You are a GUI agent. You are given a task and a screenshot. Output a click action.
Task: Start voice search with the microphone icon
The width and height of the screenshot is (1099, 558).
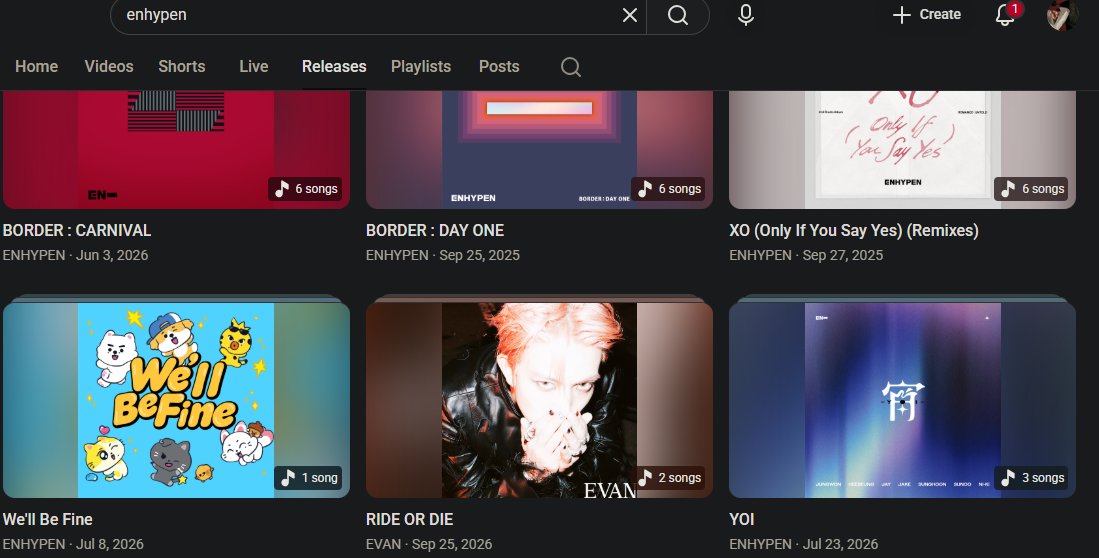pyautogui.click(x=746, y=15)
